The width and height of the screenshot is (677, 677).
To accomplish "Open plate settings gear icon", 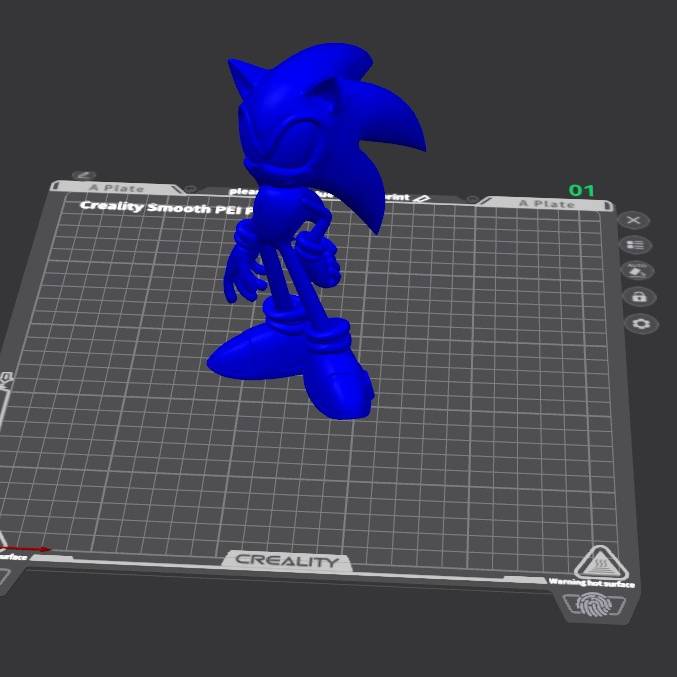I will pyautogui.click(x=641, y=324).
